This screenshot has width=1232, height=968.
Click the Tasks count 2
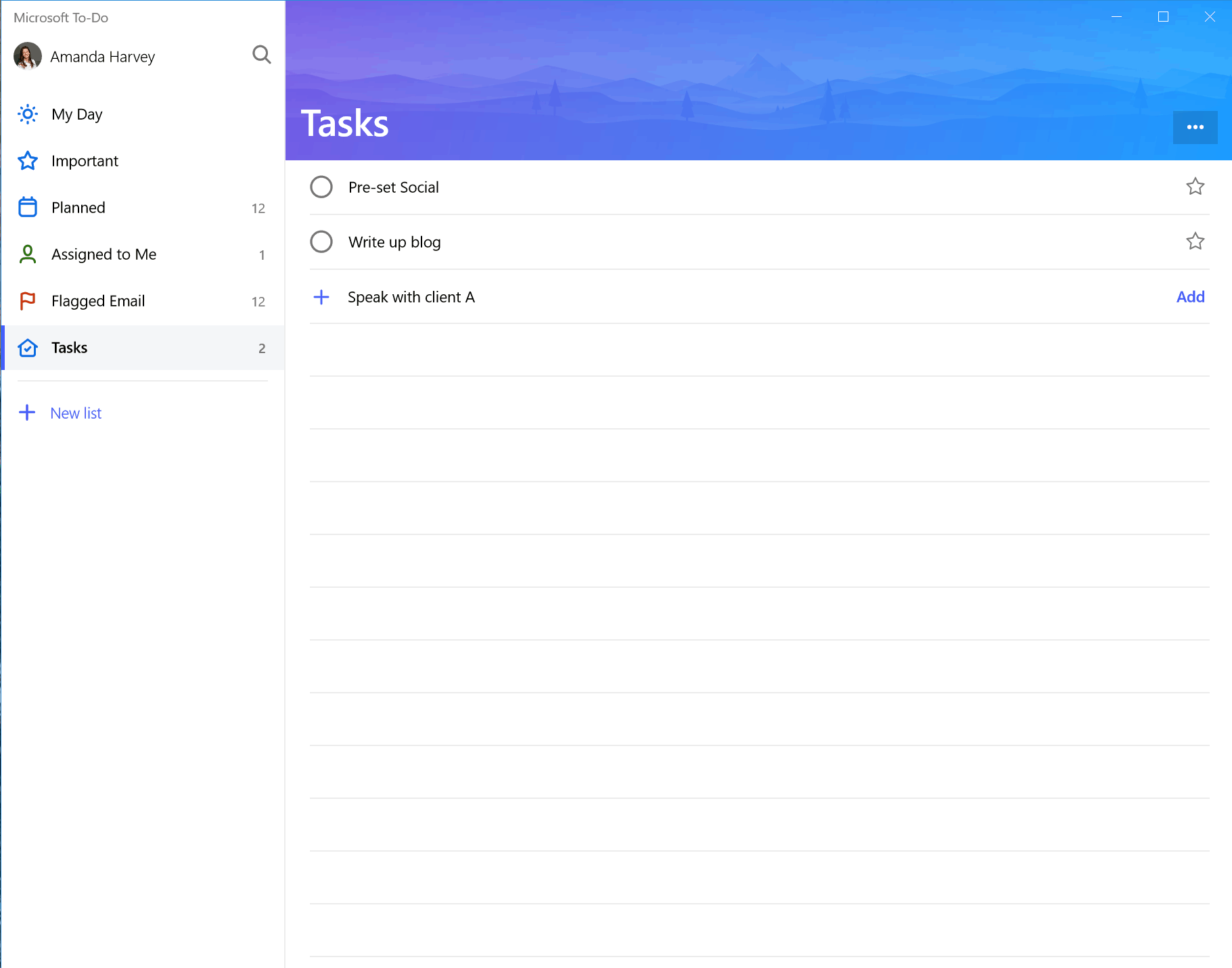click(262, 348)
